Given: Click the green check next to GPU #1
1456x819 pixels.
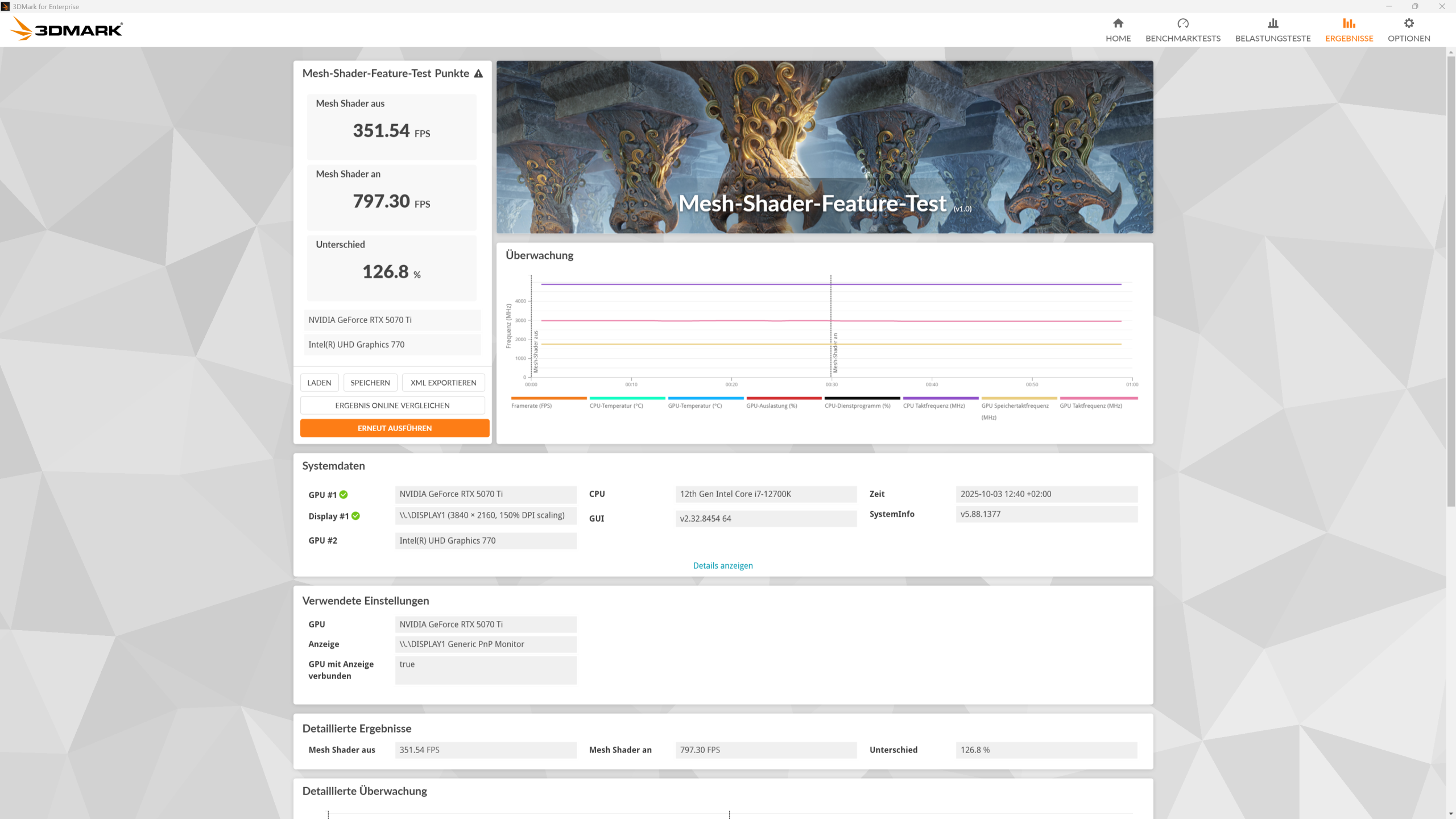Looking at the screenshot, I should pos(344,495).
